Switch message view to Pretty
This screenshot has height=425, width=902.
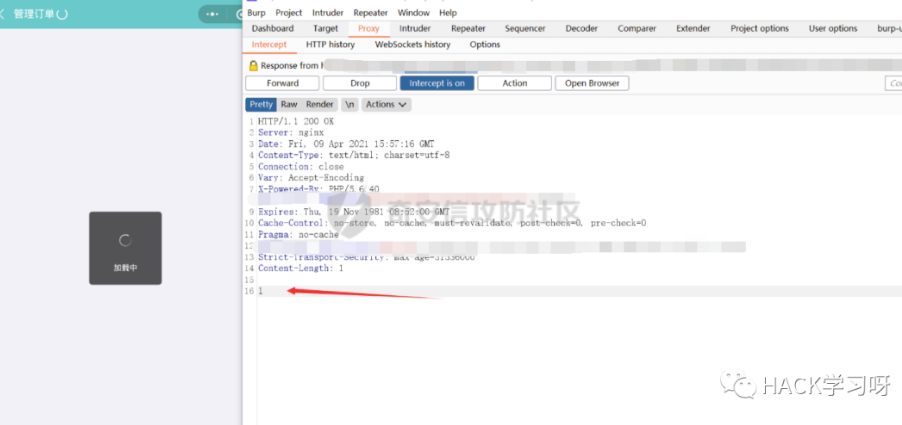(x=261, y=104)
